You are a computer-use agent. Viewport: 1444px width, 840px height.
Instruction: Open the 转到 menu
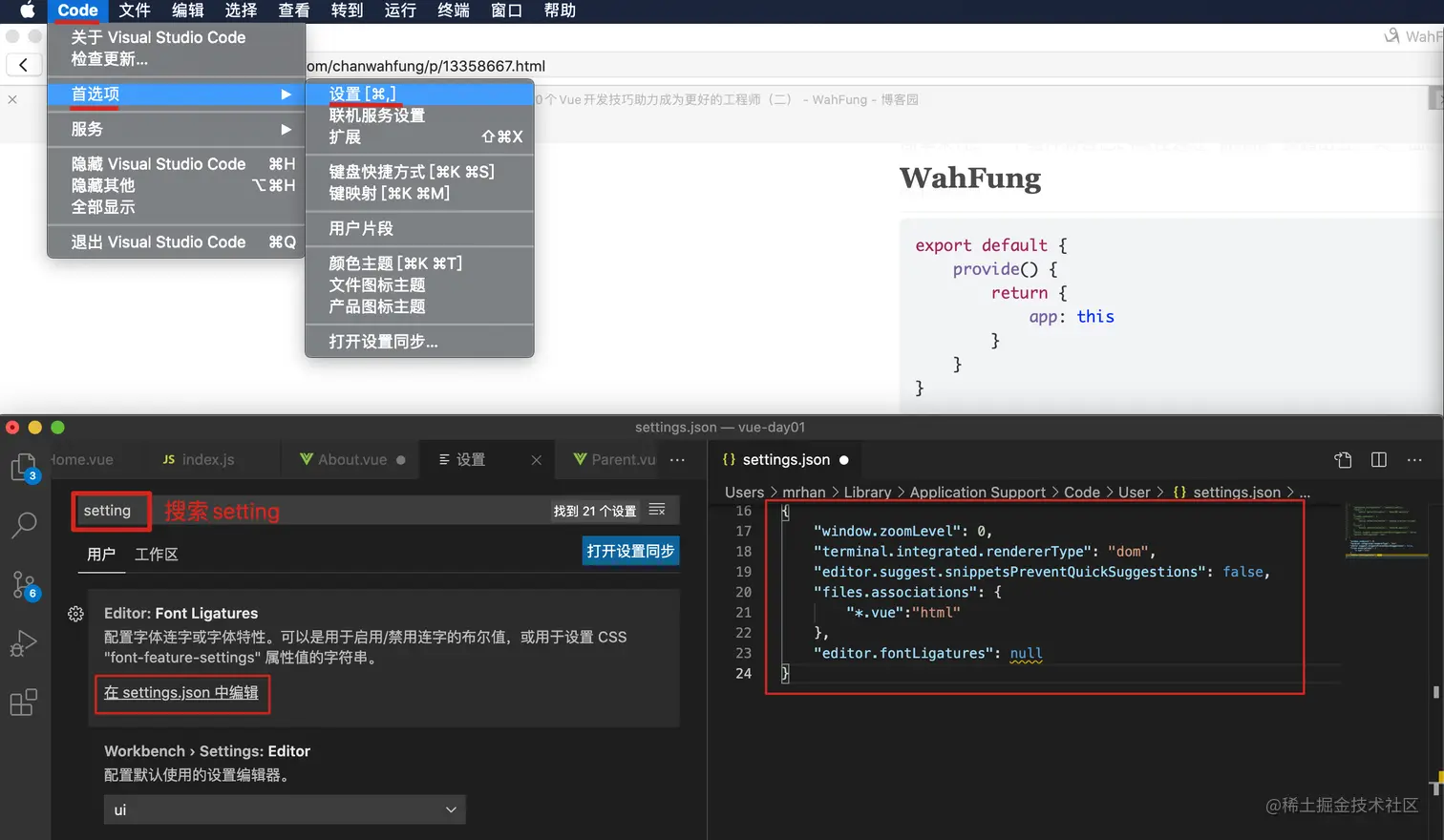(x=347, y=10)
